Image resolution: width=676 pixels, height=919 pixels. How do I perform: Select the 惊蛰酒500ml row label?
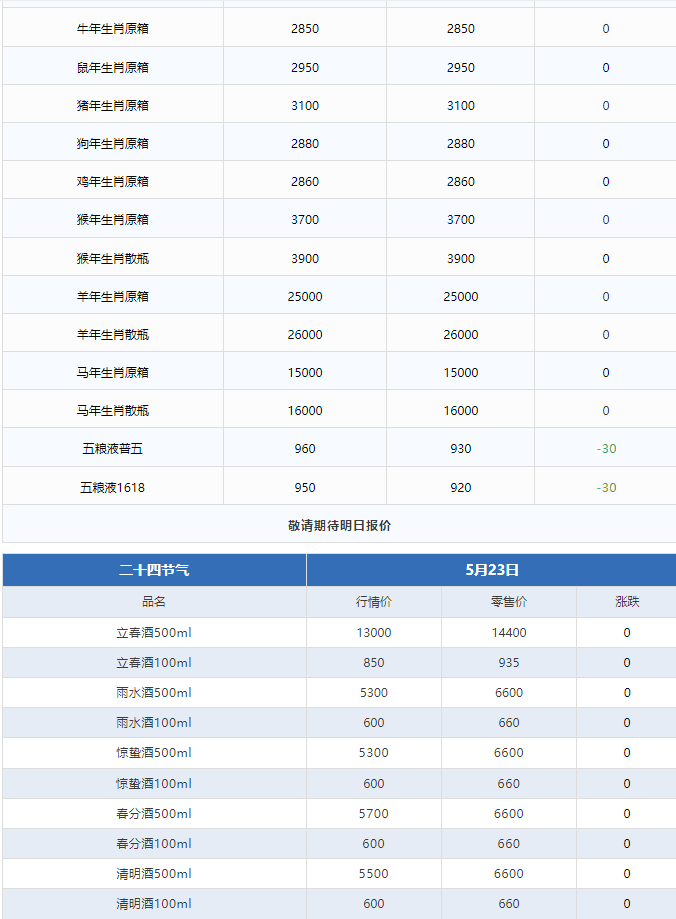154,753
